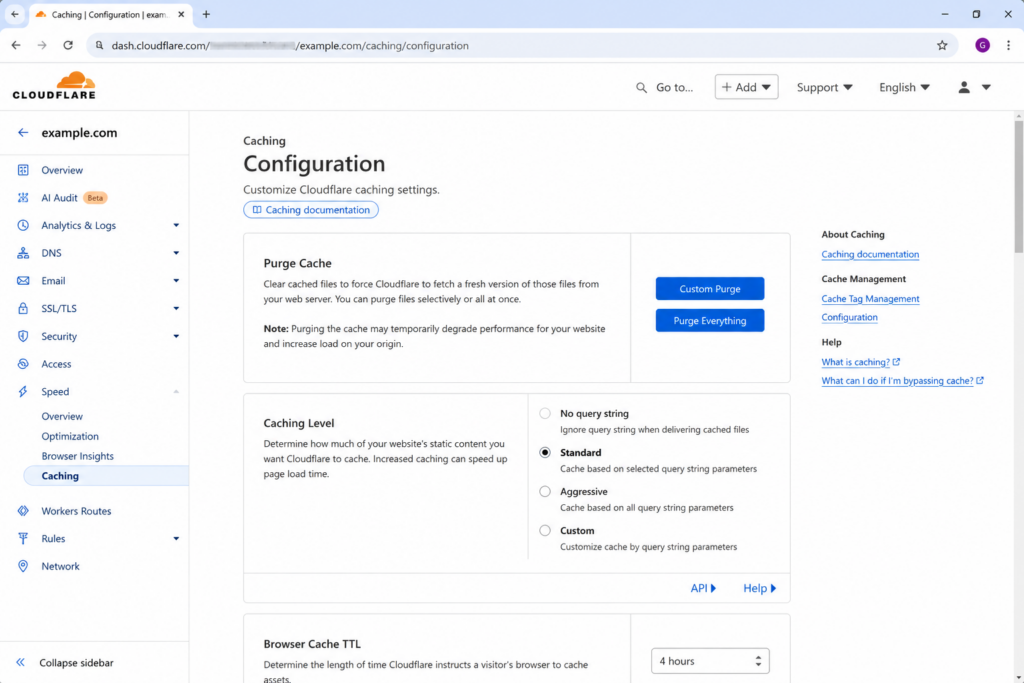
Task: Open the Add dropdown
Action: coord(746,87)
